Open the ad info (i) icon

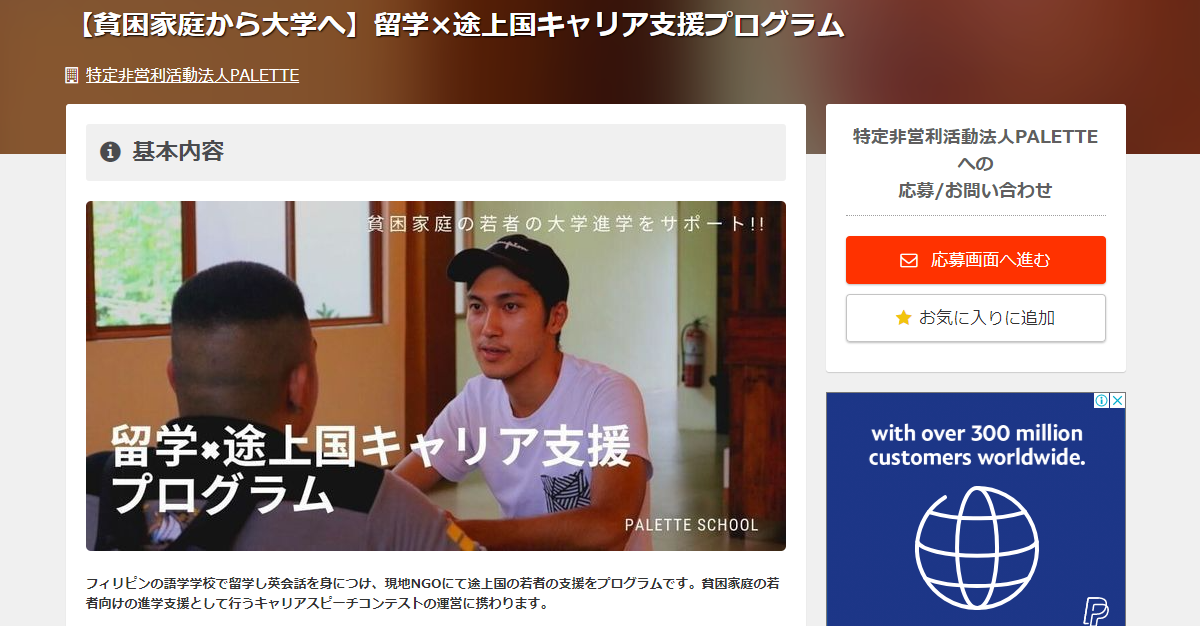click(1101, 400)
